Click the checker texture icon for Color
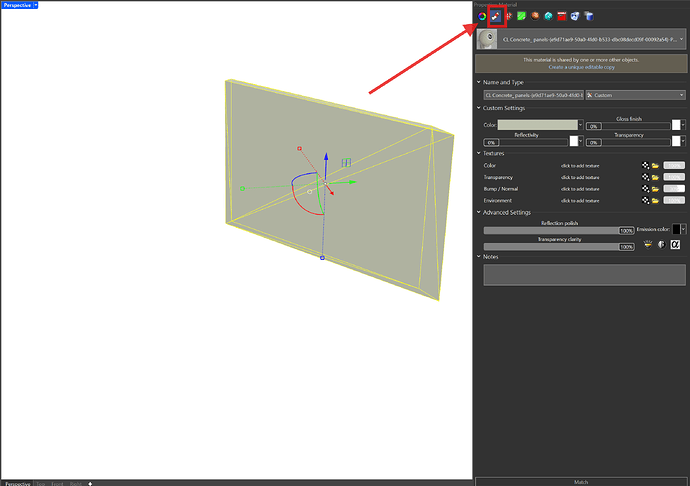 [645, 166]
